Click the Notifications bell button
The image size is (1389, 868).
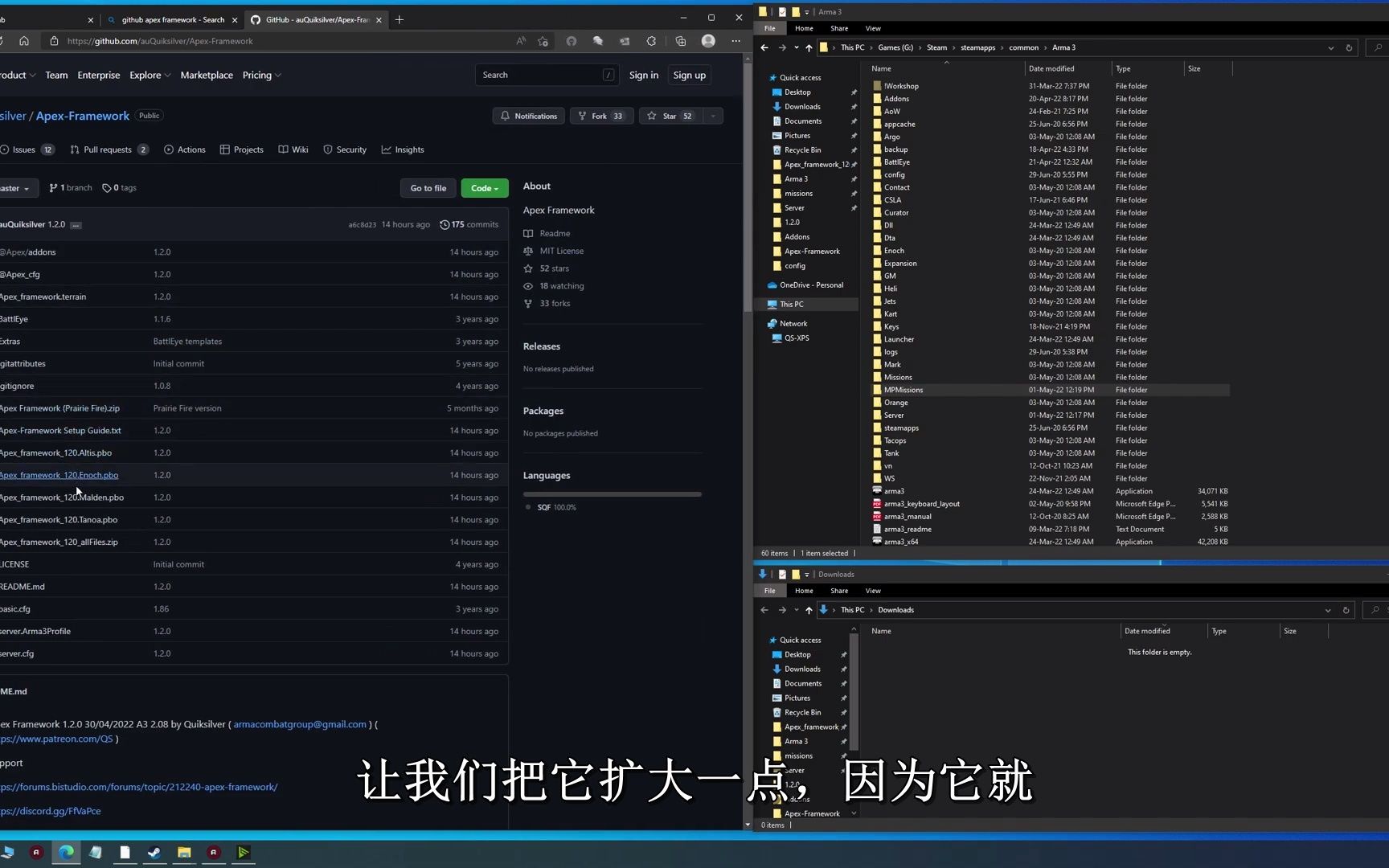tap(529, 116)
